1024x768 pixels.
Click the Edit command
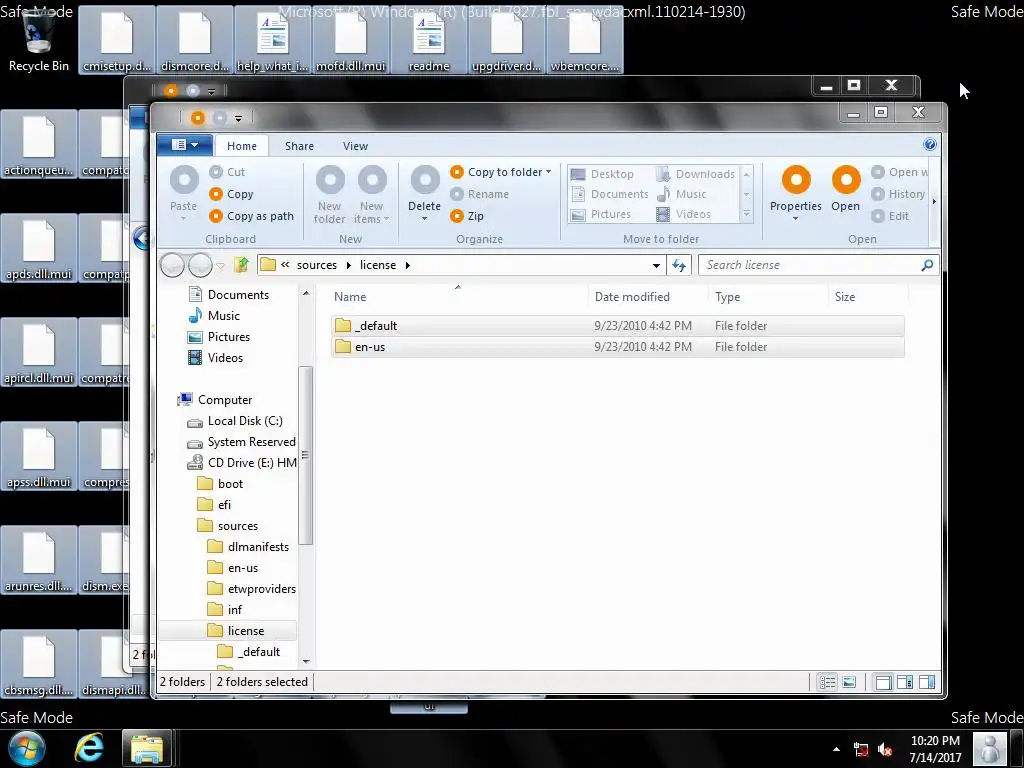(890, 216)
